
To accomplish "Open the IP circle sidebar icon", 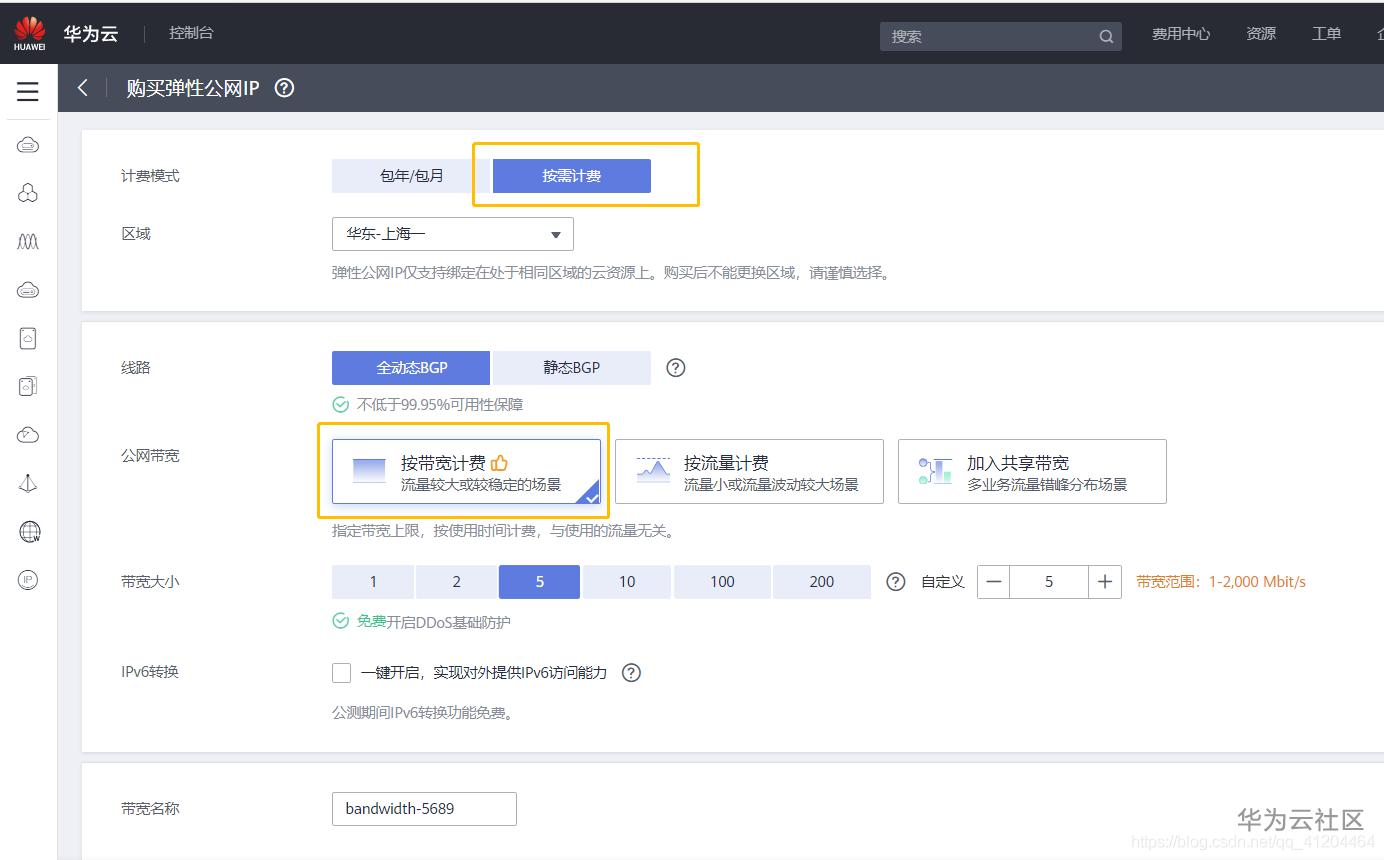I will pyautogui.click(x=28, y=580).
